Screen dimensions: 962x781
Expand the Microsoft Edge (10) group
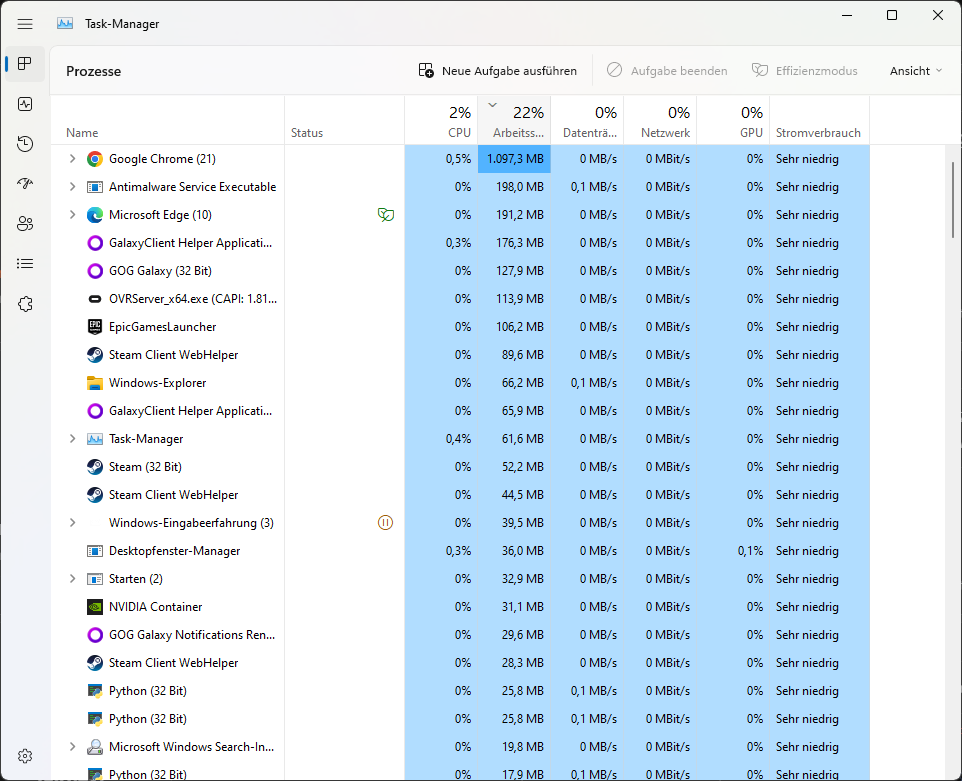pos(72,215)
